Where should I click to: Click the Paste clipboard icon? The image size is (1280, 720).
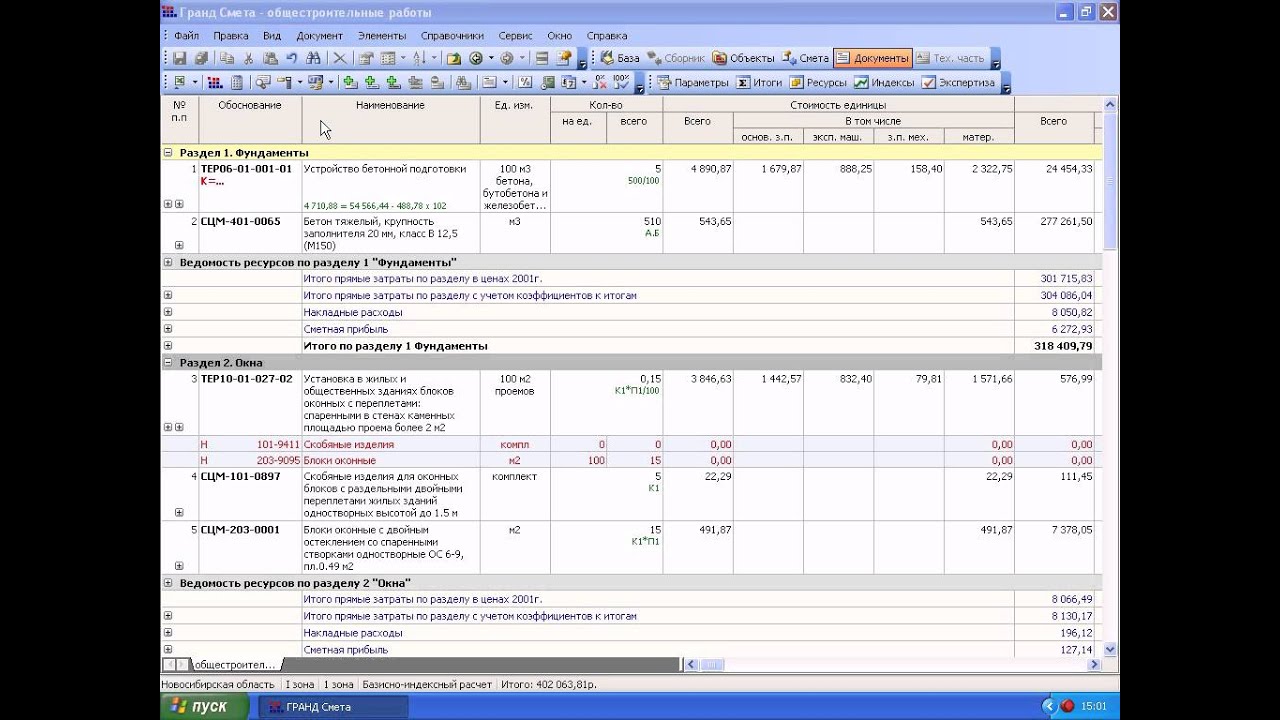pyautogui.click(x=270, y=59)
